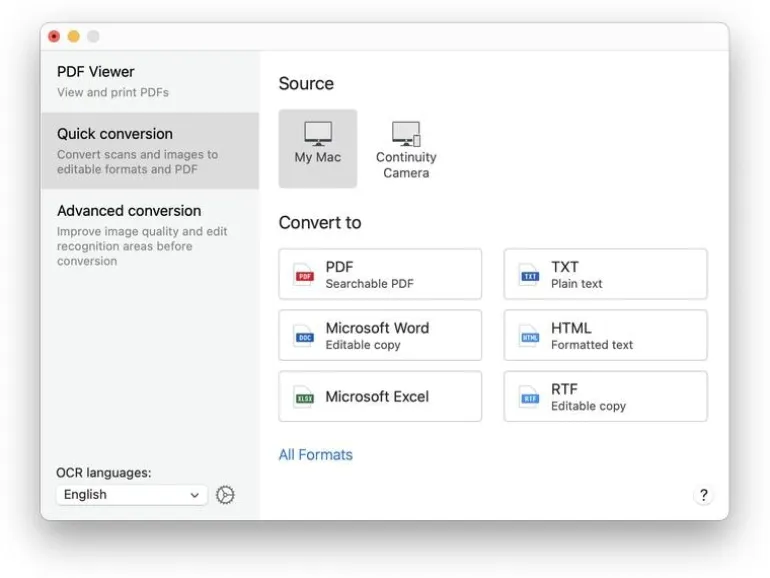Screen dimensions: 770x578
Task: Convert to TXT plain text
Action: point(605,274)
